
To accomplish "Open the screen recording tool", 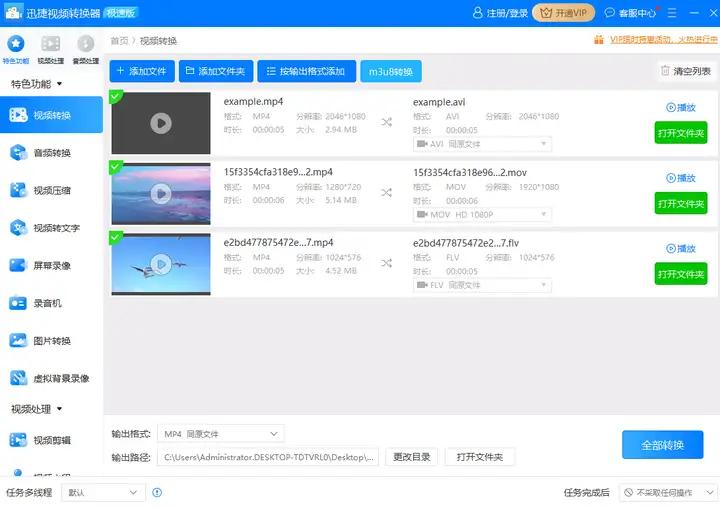I will [x=51, y=265].
